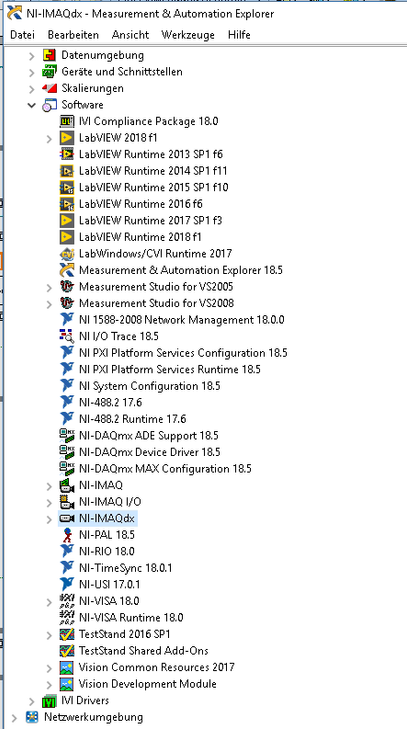
Task: Click LabVIEW Runtime 2013 SP1 f6 icon
Action: click(67, 154)
